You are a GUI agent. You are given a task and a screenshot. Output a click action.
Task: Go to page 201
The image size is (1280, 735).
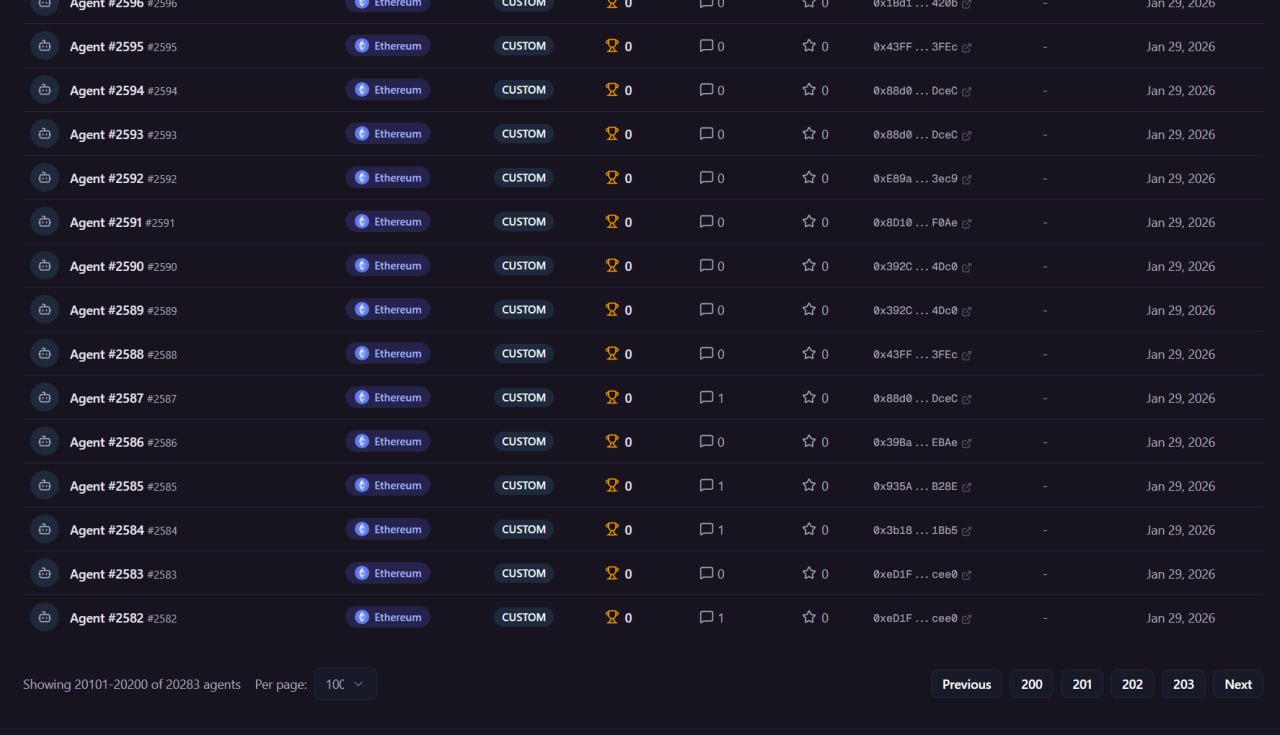click(x=1082, y=684)
